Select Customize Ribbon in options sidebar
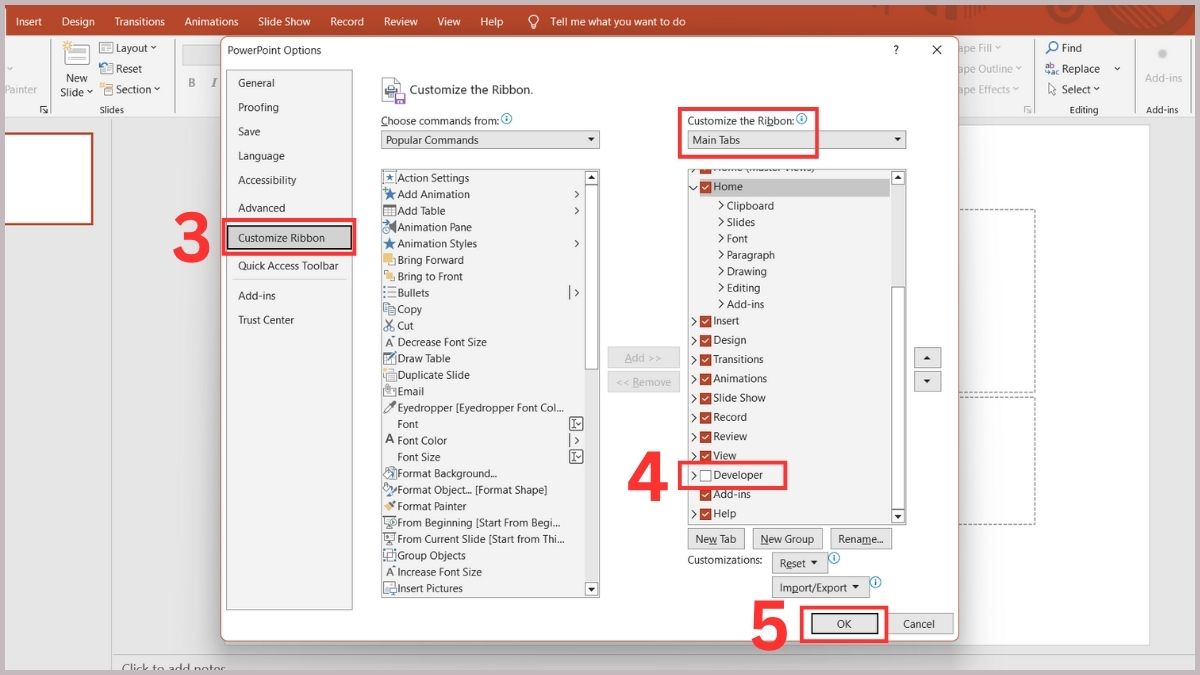Screen dimensions: 1200x675 [x=288, y=238]
